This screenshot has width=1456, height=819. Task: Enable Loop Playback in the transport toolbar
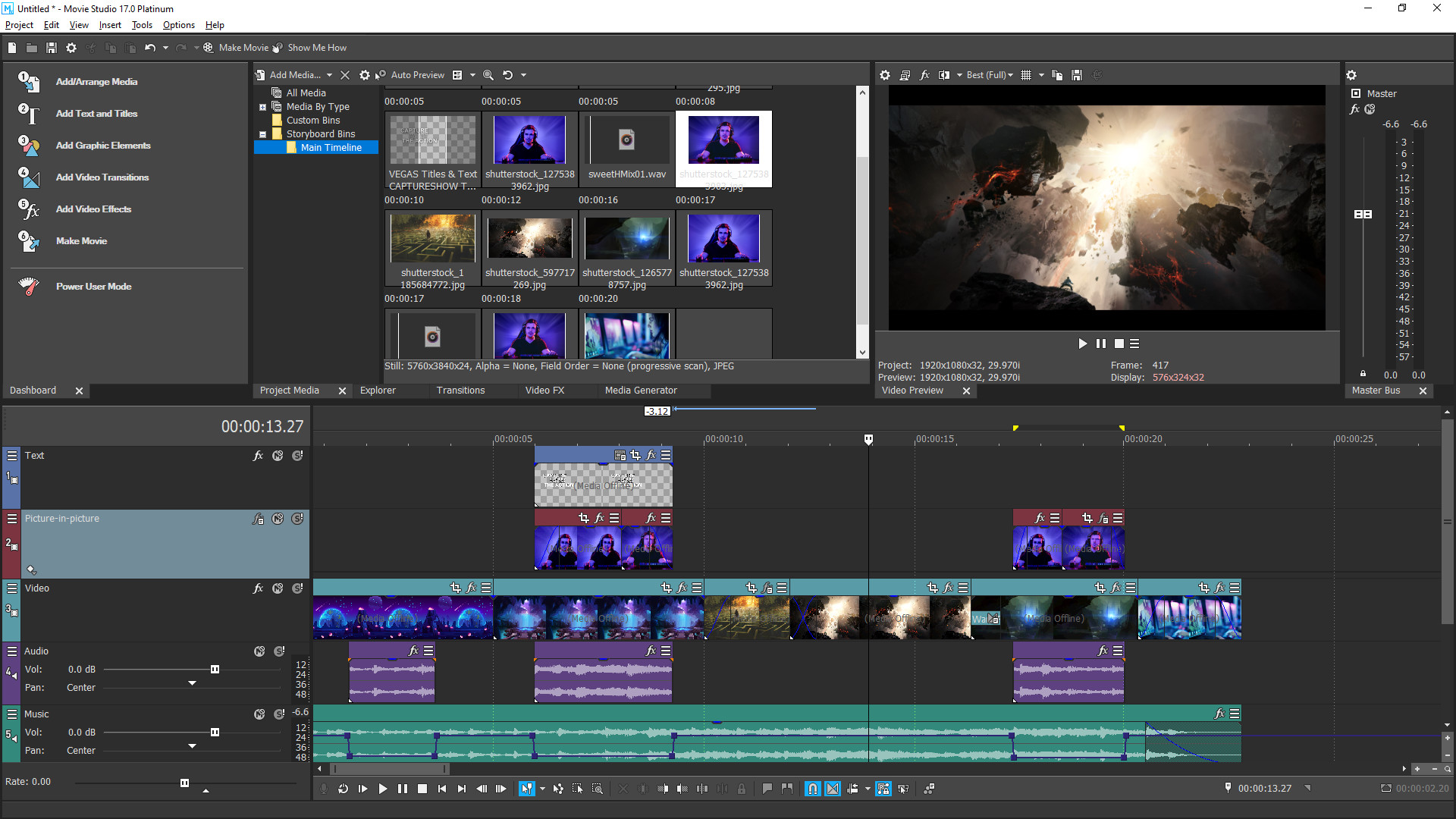pyautogui.click(x=343, y=789)
